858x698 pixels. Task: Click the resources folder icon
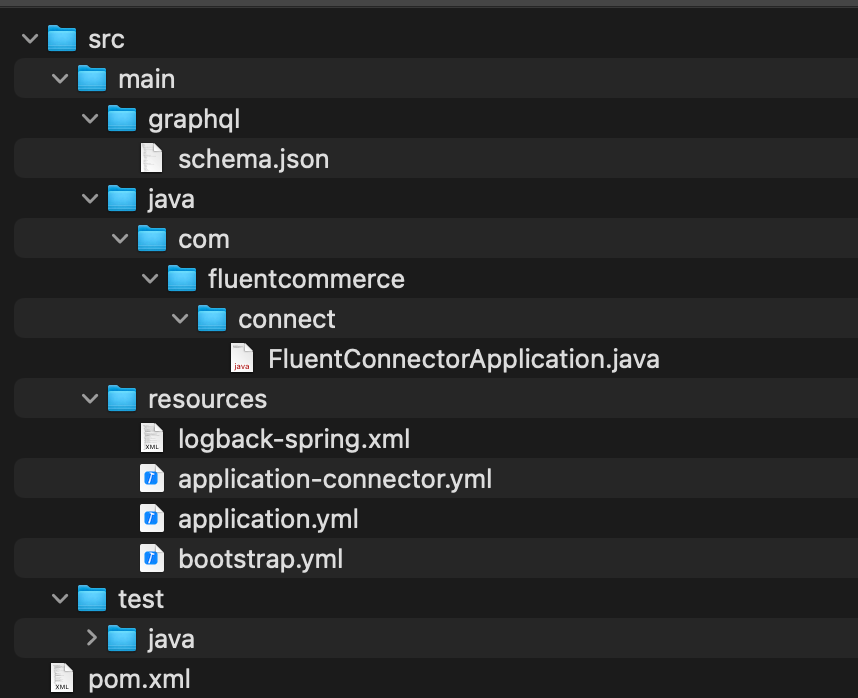coord(122,398)
